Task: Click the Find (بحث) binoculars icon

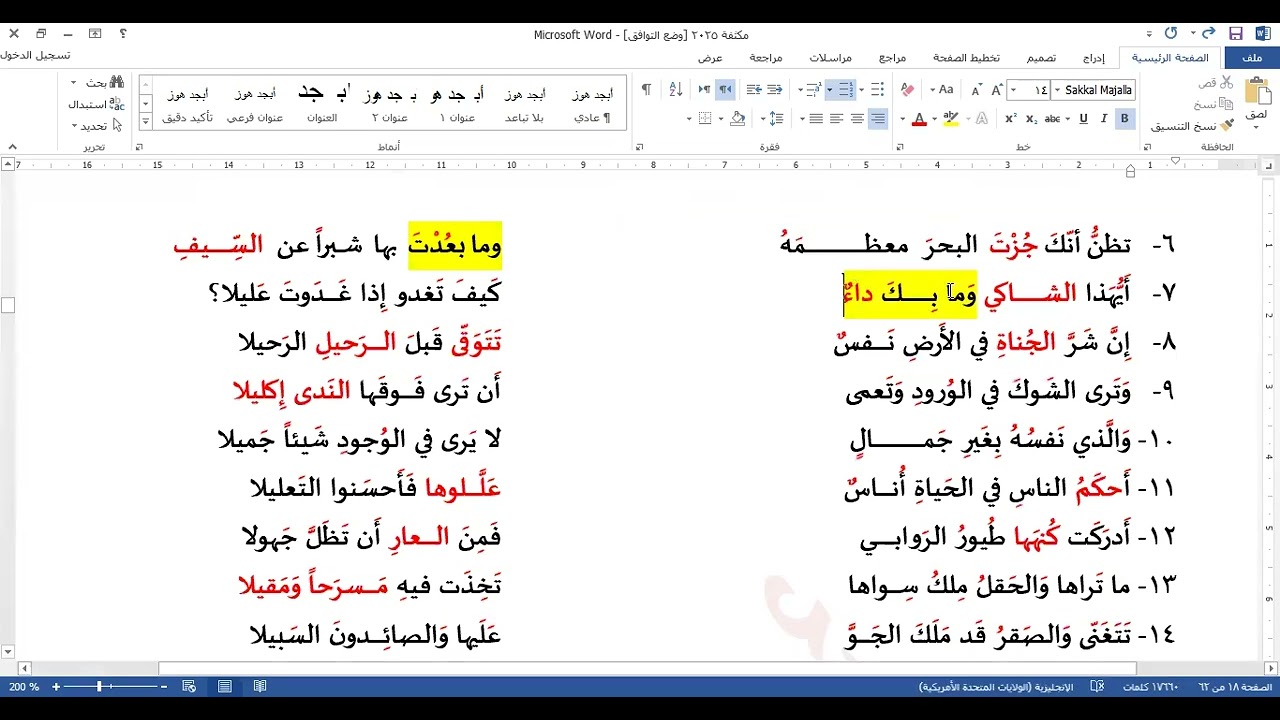Action: (x=117, y=82)
